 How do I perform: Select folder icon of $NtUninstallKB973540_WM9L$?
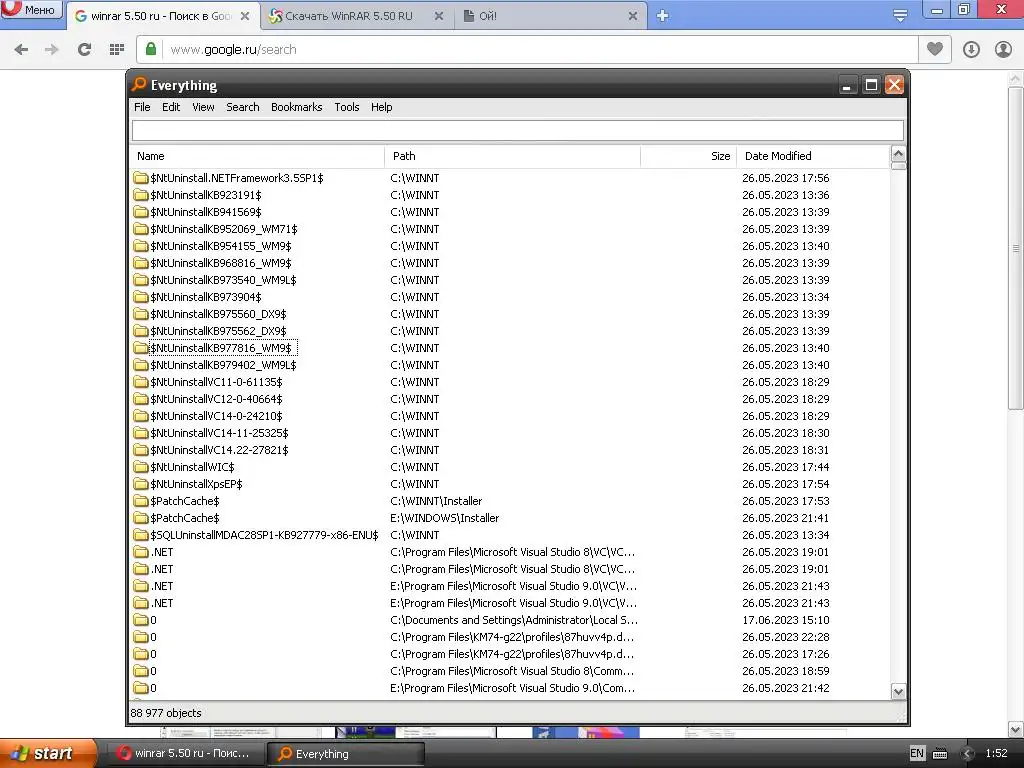pos(140,280)
